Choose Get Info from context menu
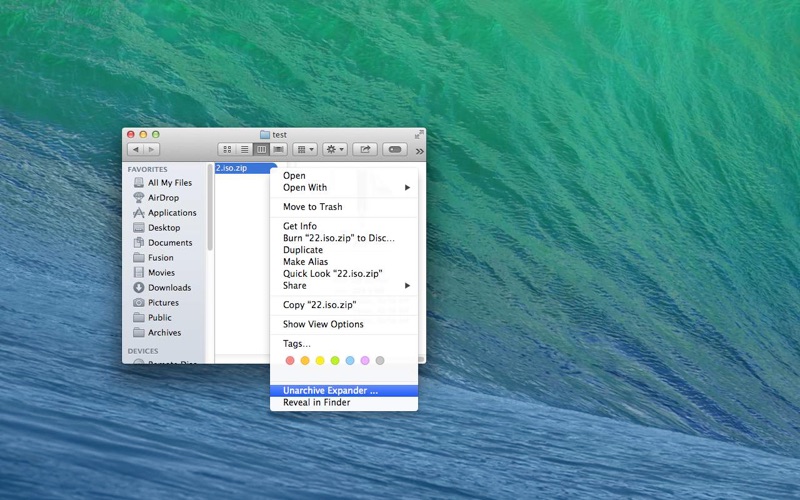 [344, 226]
